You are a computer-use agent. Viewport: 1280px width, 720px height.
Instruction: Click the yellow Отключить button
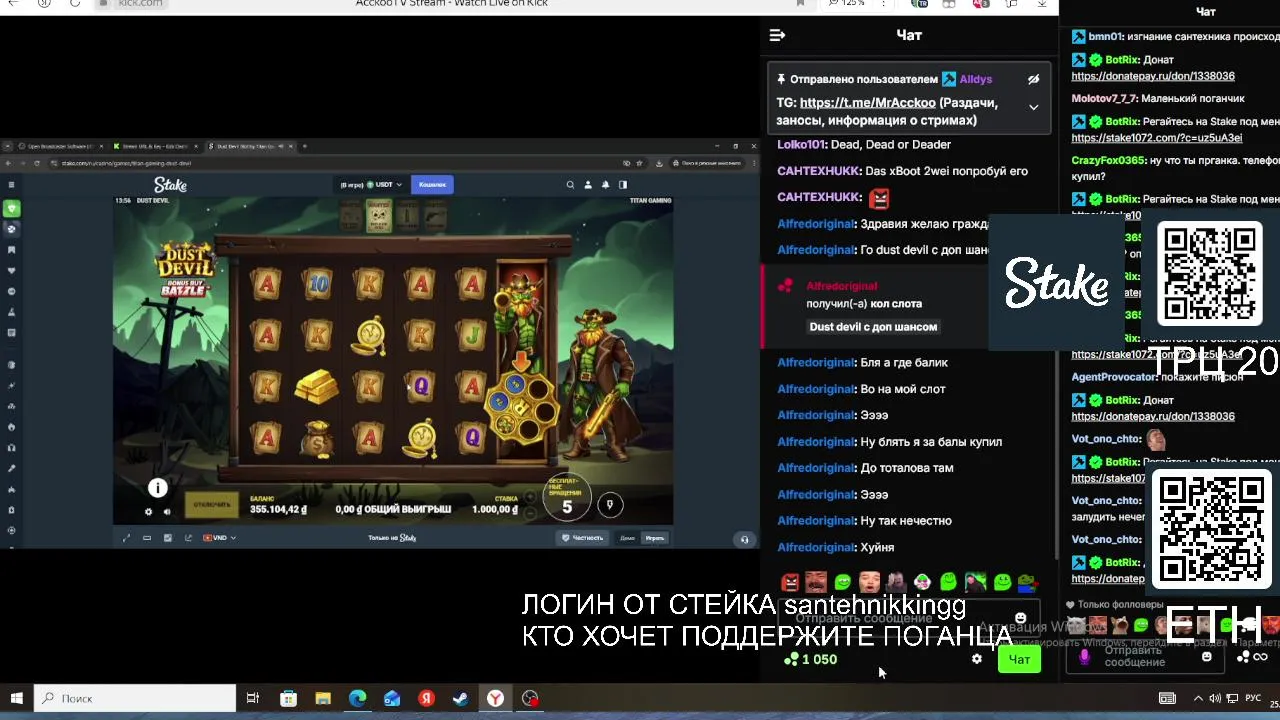(211, 505)
